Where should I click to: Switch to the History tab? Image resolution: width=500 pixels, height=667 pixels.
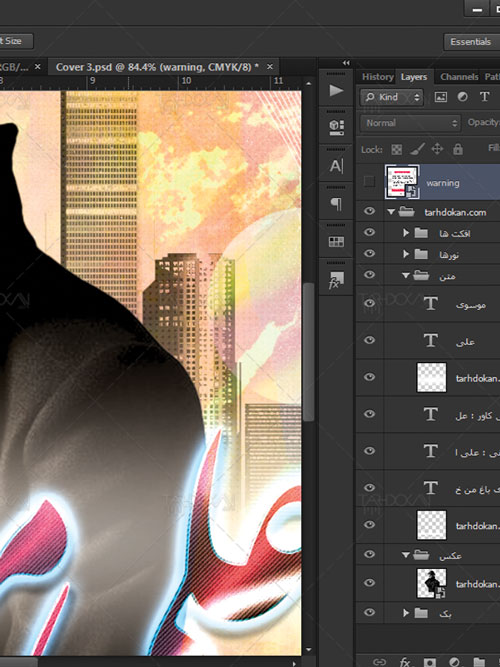coord(377,77)
